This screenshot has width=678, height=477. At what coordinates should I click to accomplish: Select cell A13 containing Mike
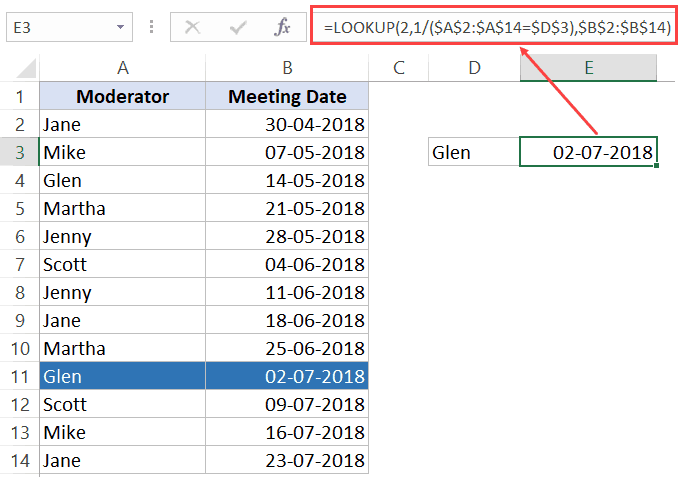122,432
